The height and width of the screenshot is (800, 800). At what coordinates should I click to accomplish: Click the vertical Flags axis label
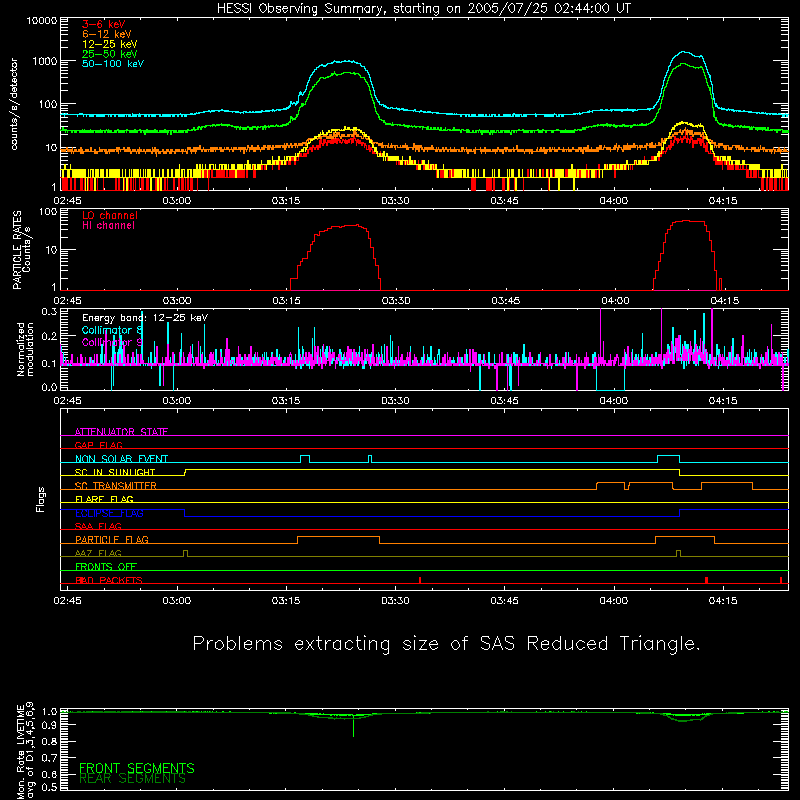(x=41, y=499)
